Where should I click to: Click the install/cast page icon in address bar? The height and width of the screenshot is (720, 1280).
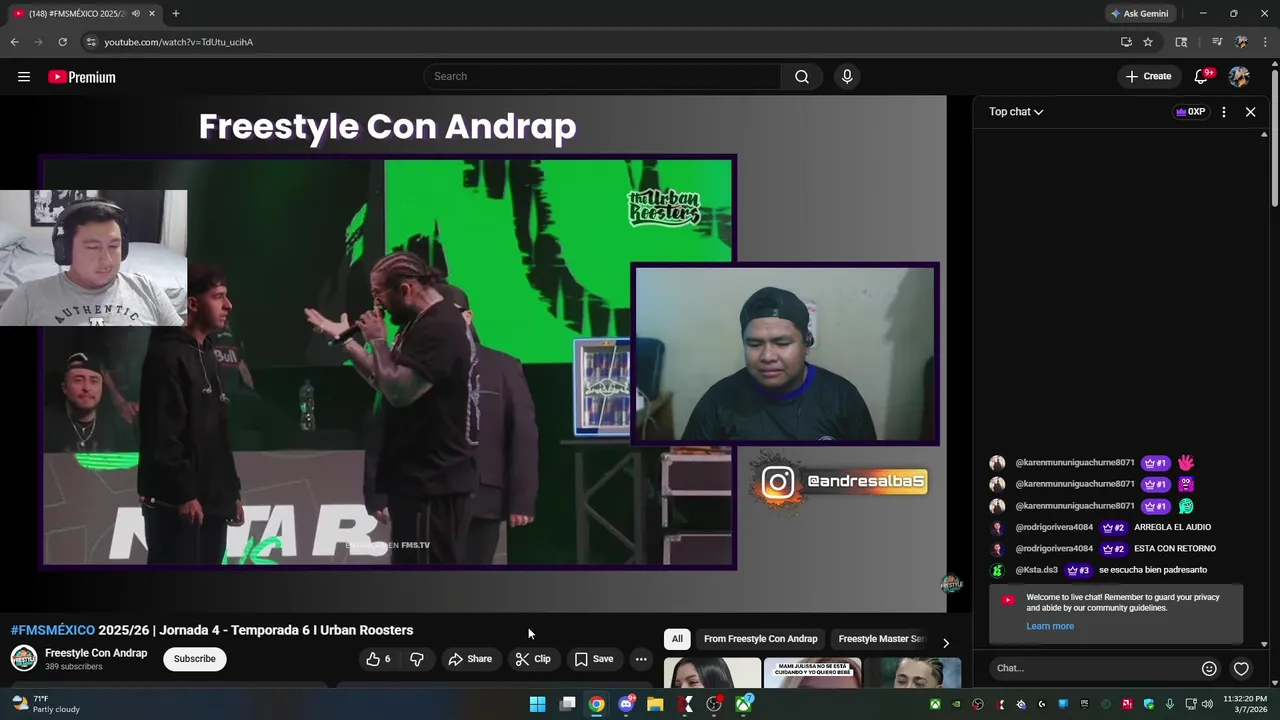(x=1126, y=42)
